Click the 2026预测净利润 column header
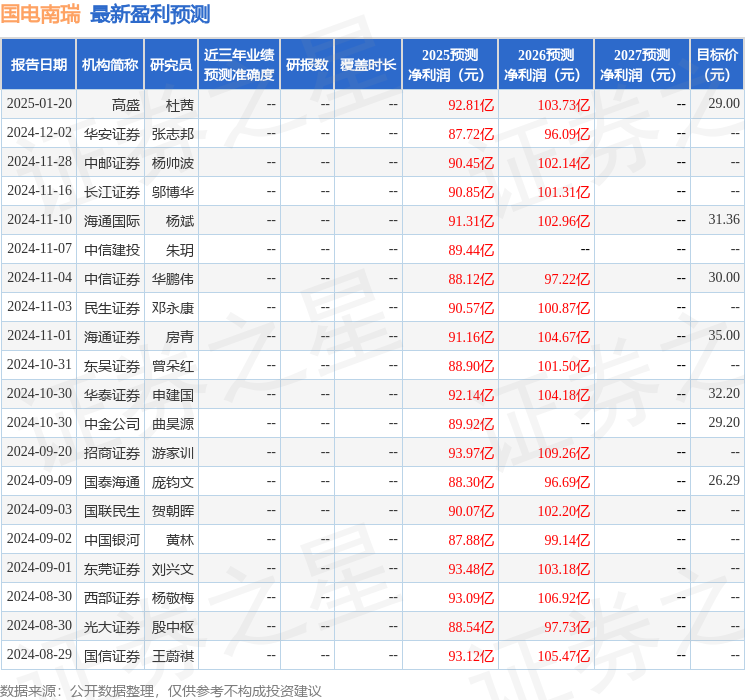The width and height of the screenshot is (745, 700). [546, 64]
